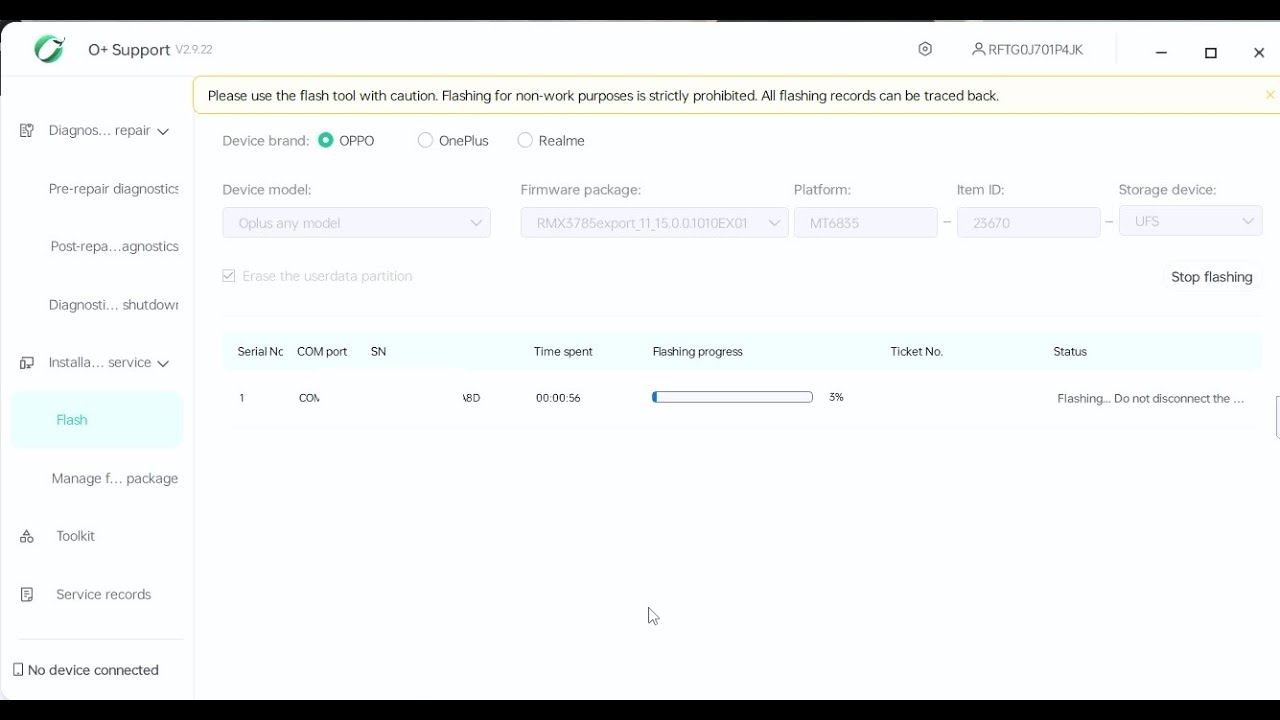Select the Realme device brand radio button
The height and width of the screenshot is (720, 1280).
[x=525, y=140]
